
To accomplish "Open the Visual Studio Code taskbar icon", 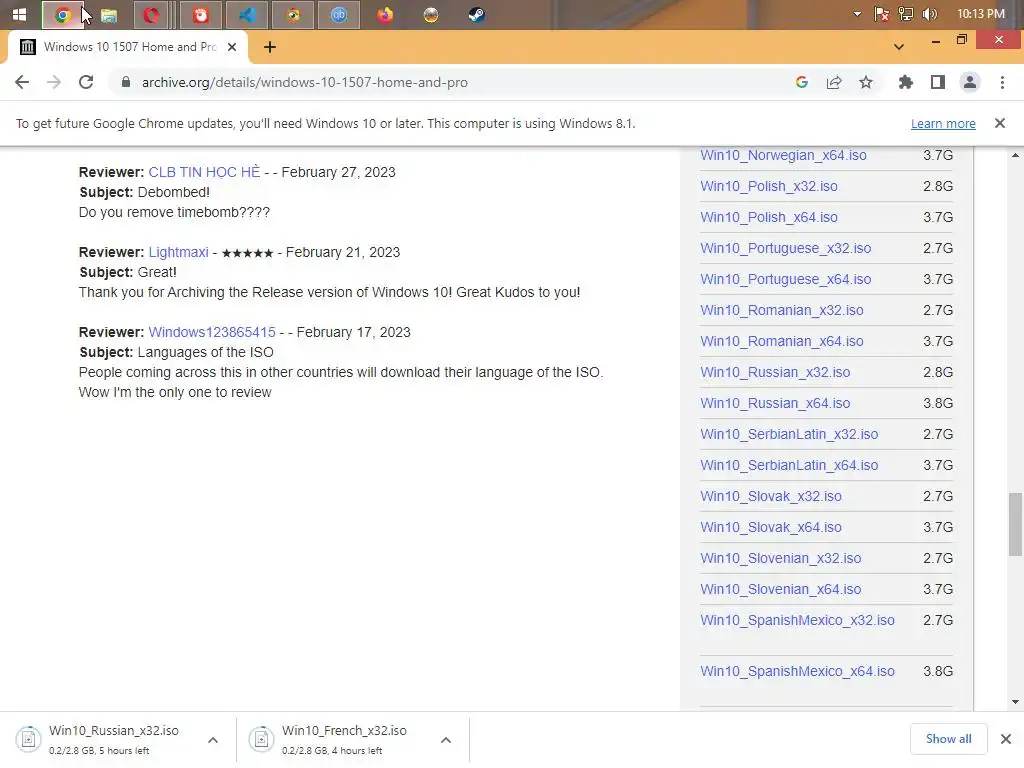I will pyautogui.click(x=247, y=14).
